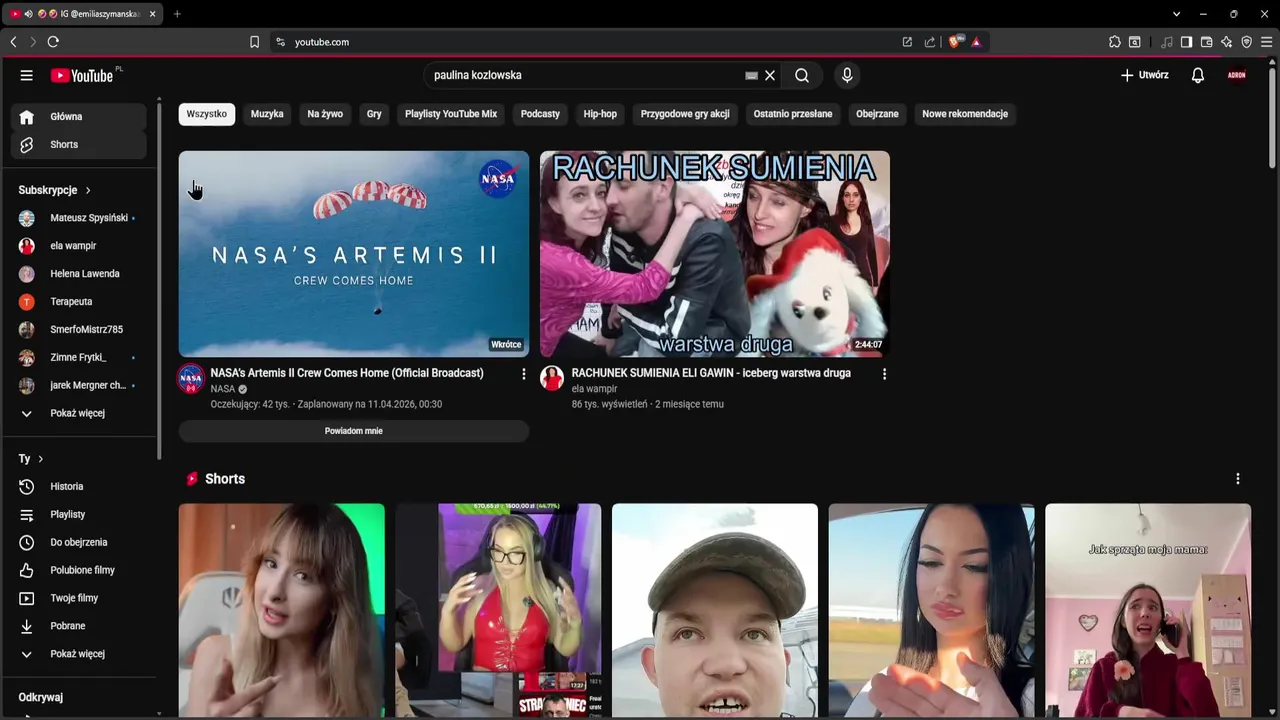Toggle the browser sidebar panel
Image resolution: width=1280 pixels, height=720 pixels.
tap(1186, 42)
